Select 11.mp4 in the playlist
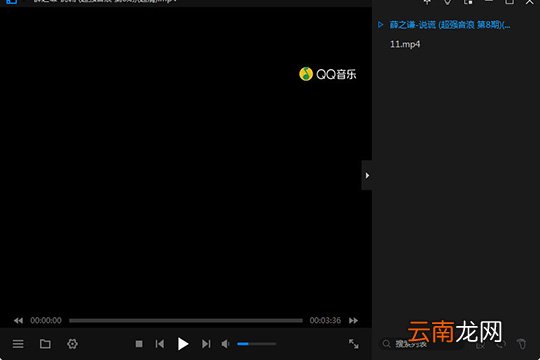 (405, 44)
